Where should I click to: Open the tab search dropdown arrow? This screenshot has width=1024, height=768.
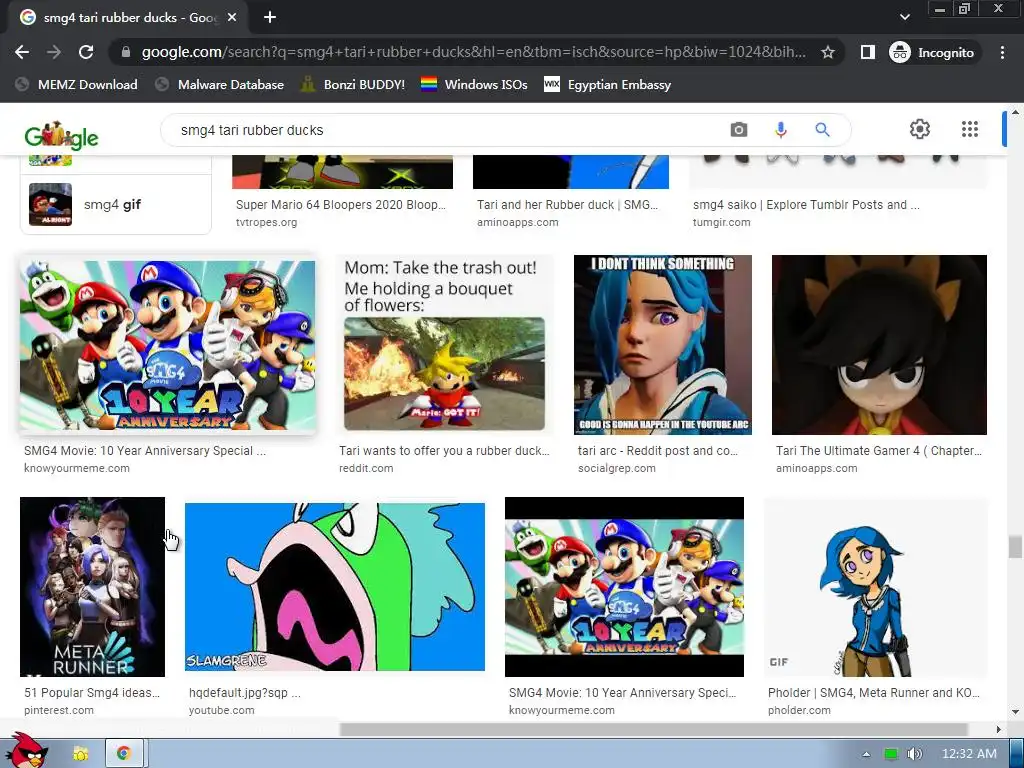(x=904, y=17)
